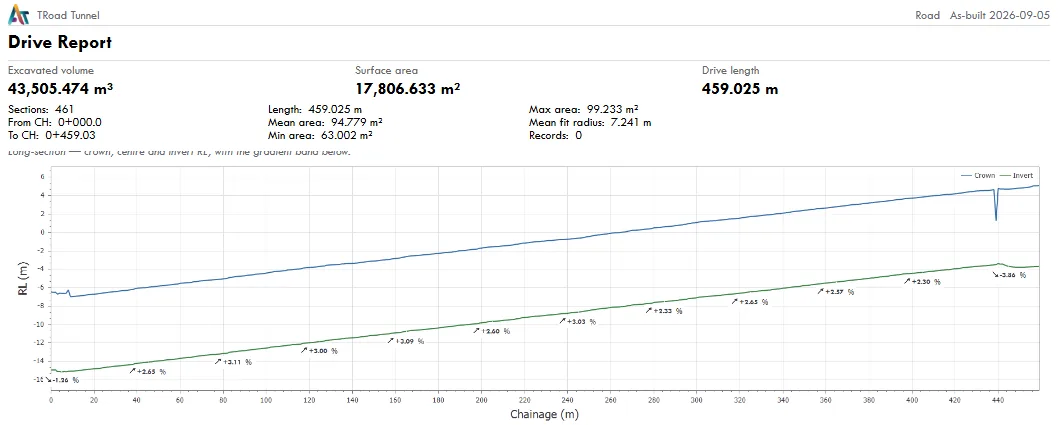Screen dimensions: 1058x425
Task: Click the 'Mean fit radius: 7.241 m' entry
Action: pos(590,122)
